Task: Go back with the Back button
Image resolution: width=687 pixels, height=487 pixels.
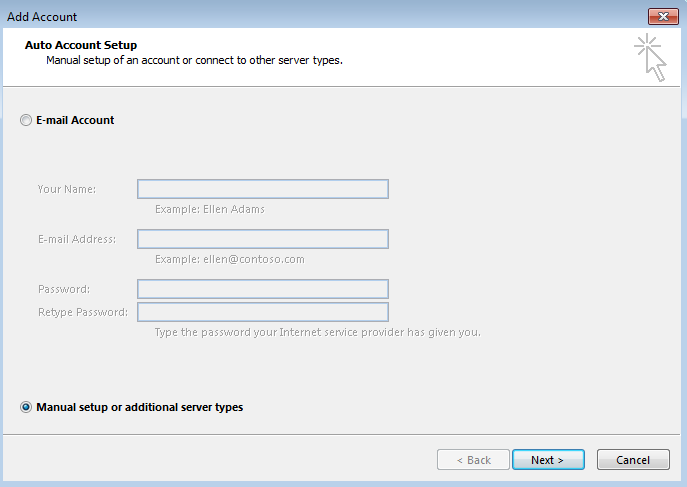Action: pyautogui.click(x=473, y=460)
